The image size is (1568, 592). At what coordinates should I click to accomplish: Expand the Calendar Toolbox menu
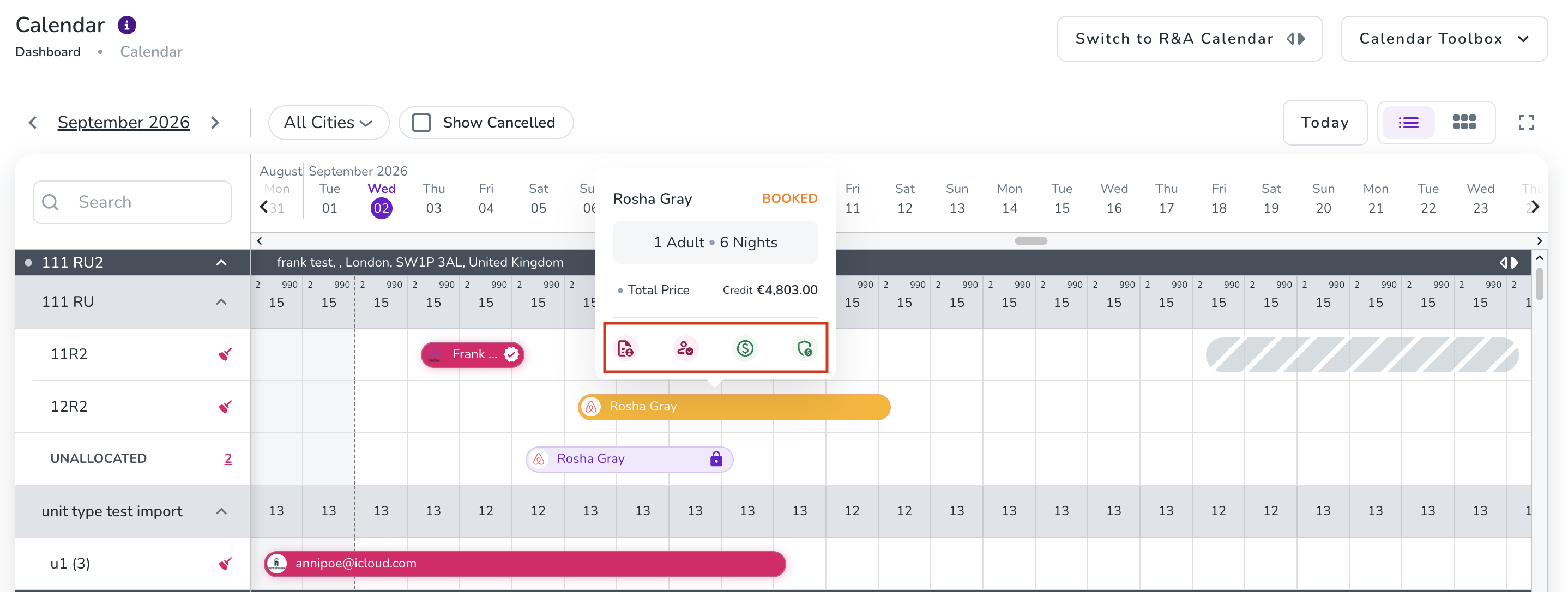(x=1443, y=38)
